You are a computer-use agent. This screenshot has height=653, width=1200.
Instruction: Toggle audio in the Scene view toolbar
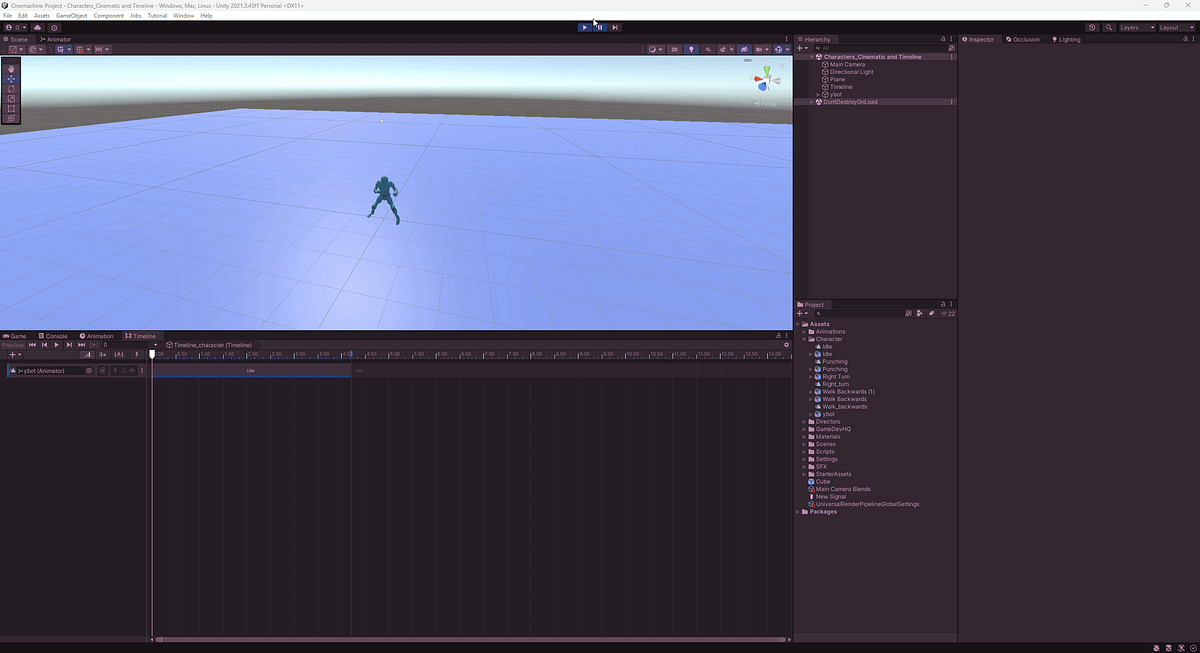(708, 49)
